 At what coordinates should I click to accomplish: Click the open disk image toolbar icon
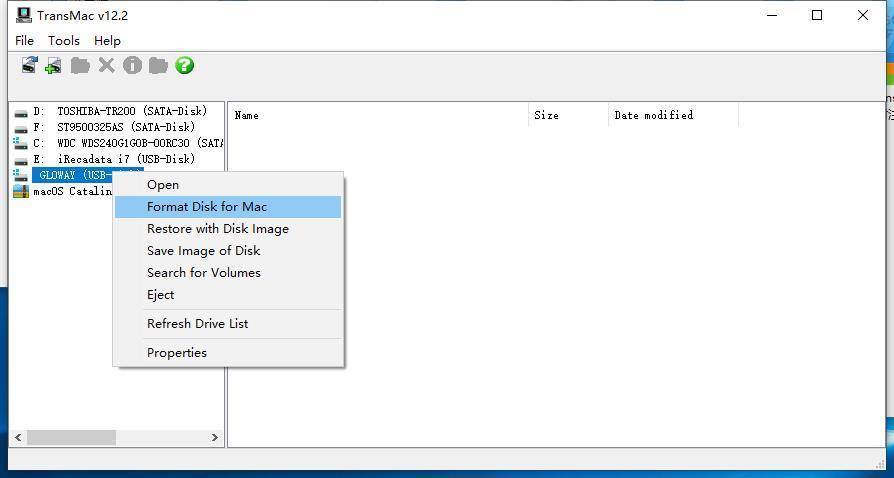tap(29, 65)
